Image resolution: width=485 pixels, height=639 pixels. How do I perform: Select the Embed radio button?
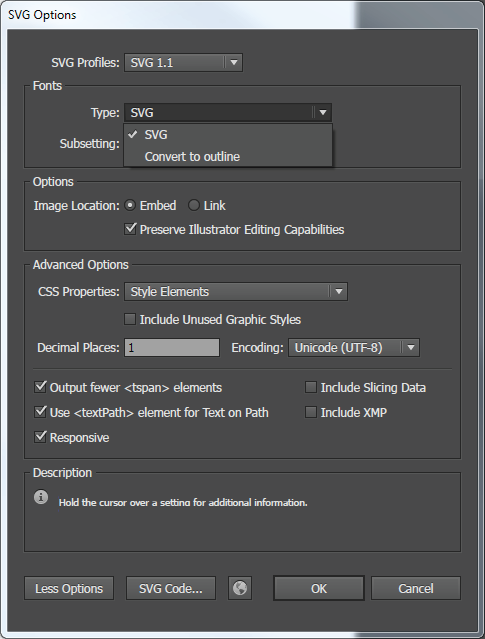coord(130,205)
